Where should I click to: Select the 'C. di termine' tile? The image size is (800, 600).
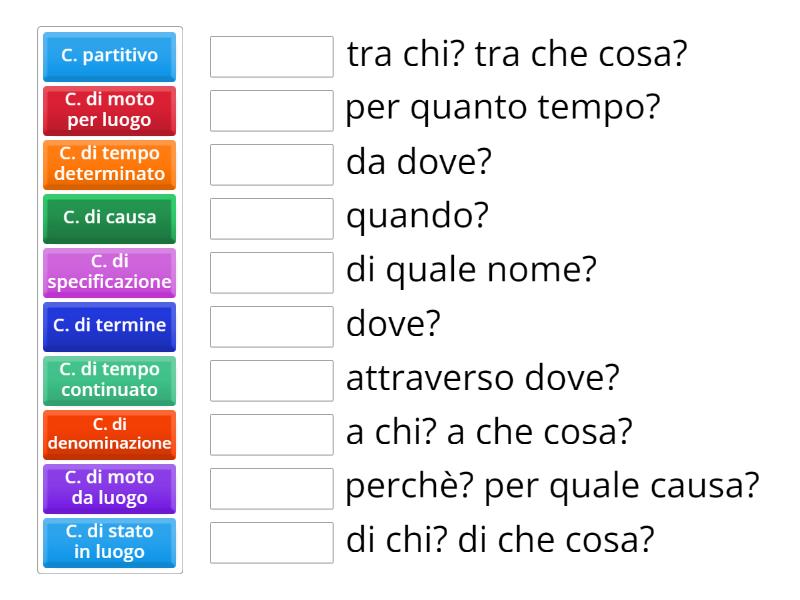109,327
